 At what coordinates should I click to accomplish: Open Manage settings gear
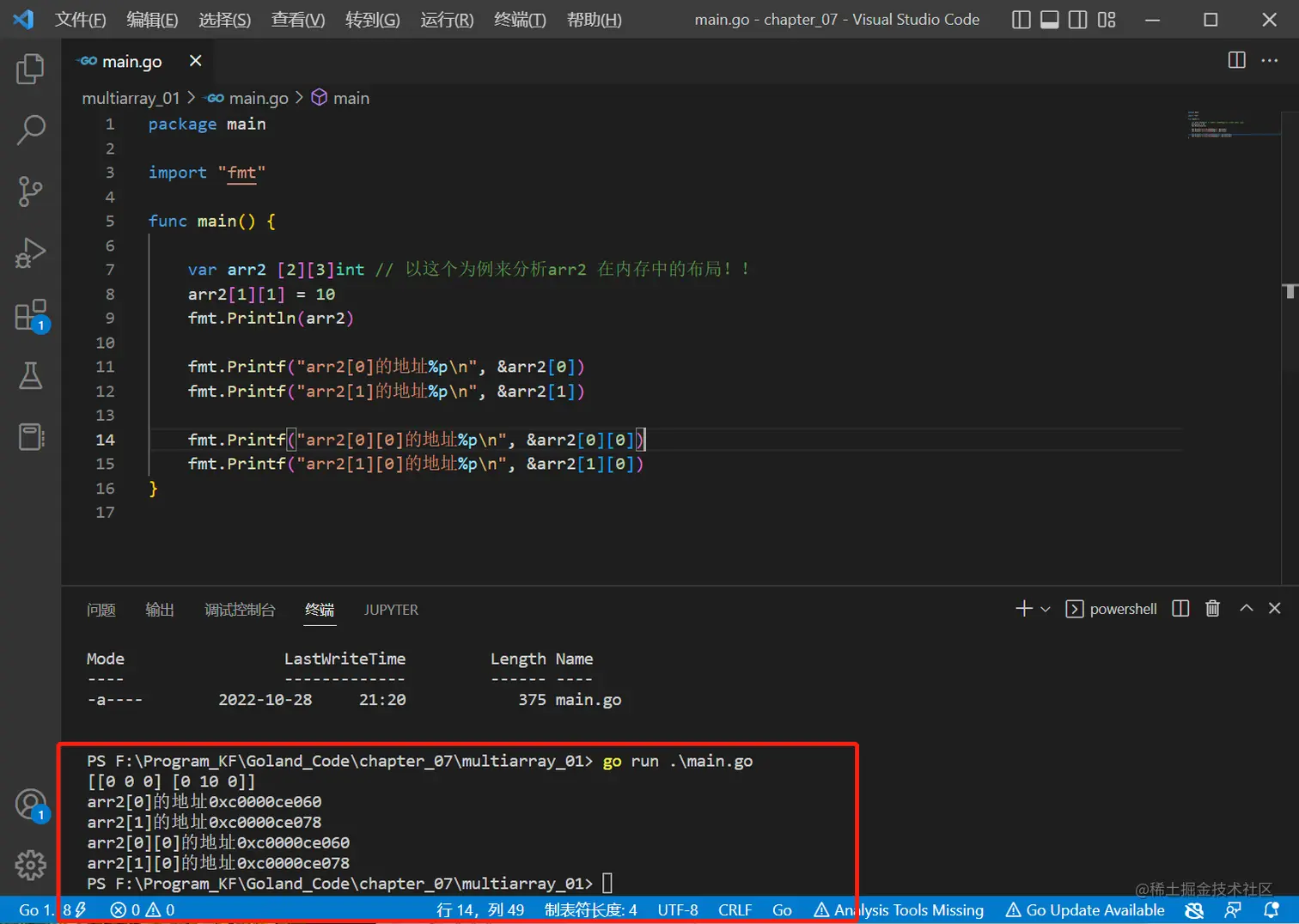coord(30,865)
